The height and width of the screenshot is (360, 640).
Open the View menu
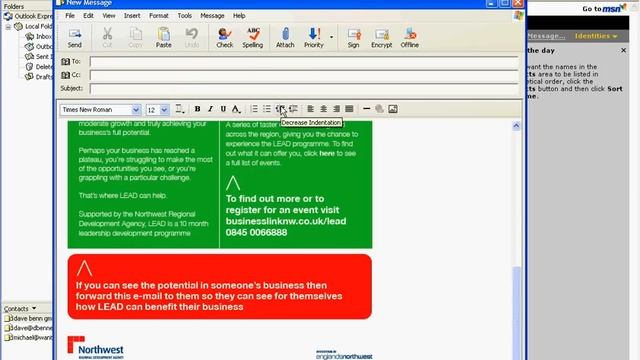tap(109, 16)
